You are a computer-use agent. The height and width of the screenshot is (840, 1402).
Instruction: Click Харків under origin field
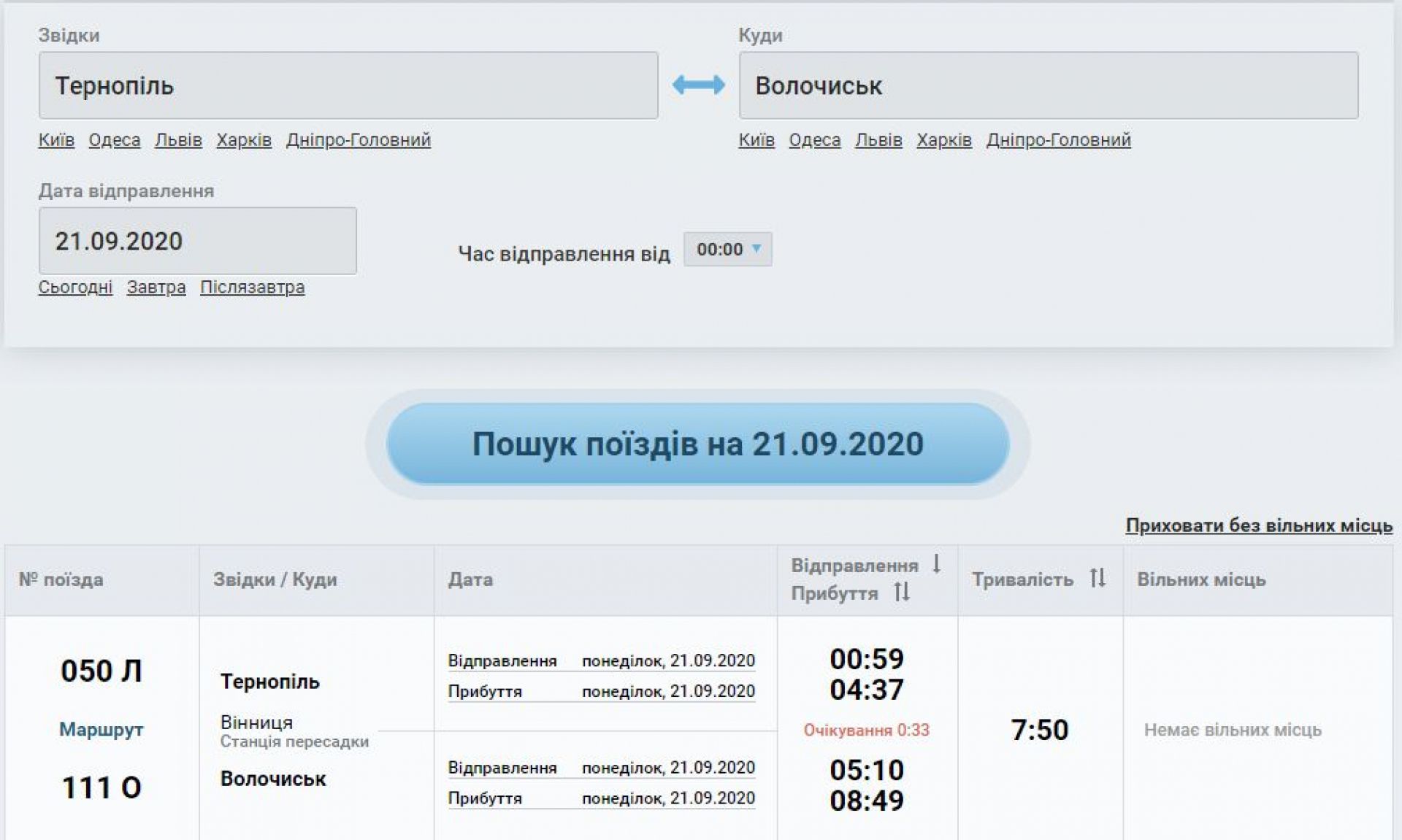(x=244, y=140)
